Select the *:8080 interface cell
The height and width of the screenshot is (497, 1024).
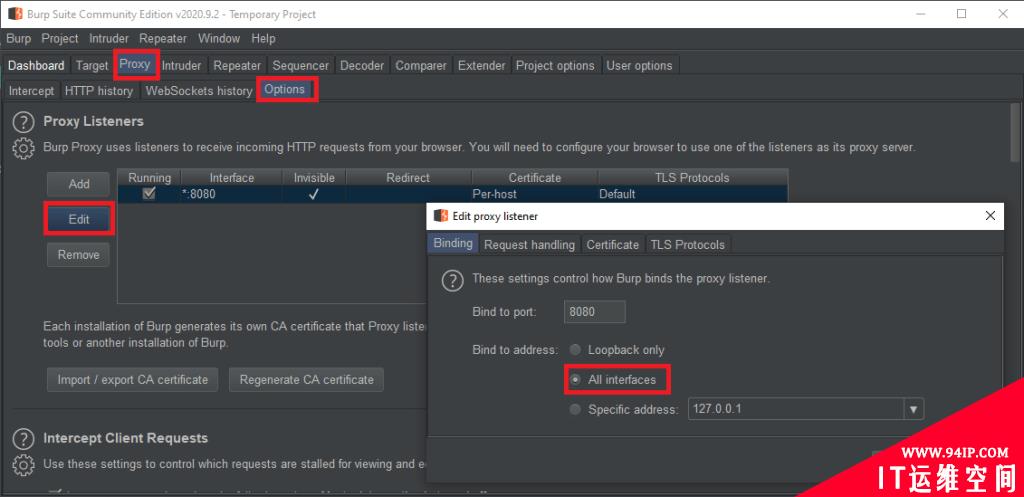pyautogui.click(x=232, y=194)
